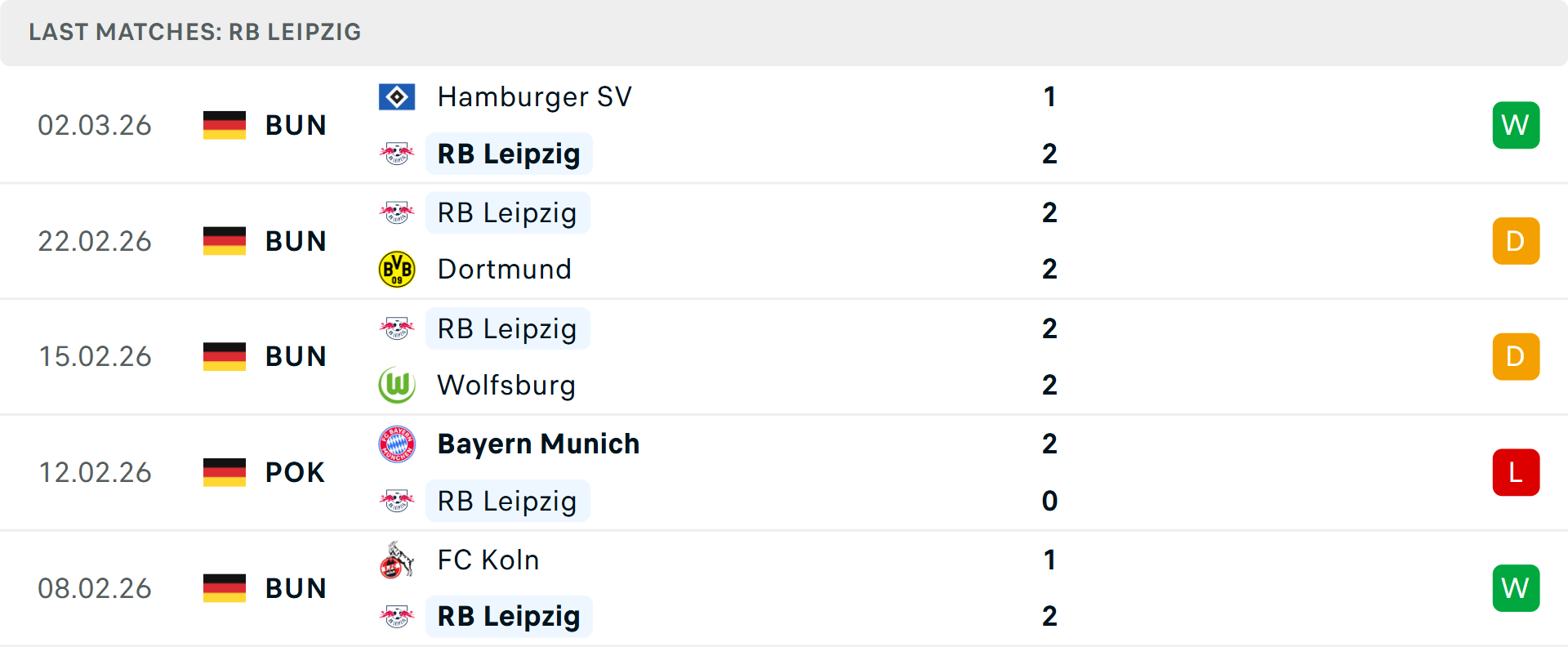The height and width of the screenshot is (647, 1568).
Task: Click the green W badge for the Hamburger SV match
Action: pos(1516,124)
